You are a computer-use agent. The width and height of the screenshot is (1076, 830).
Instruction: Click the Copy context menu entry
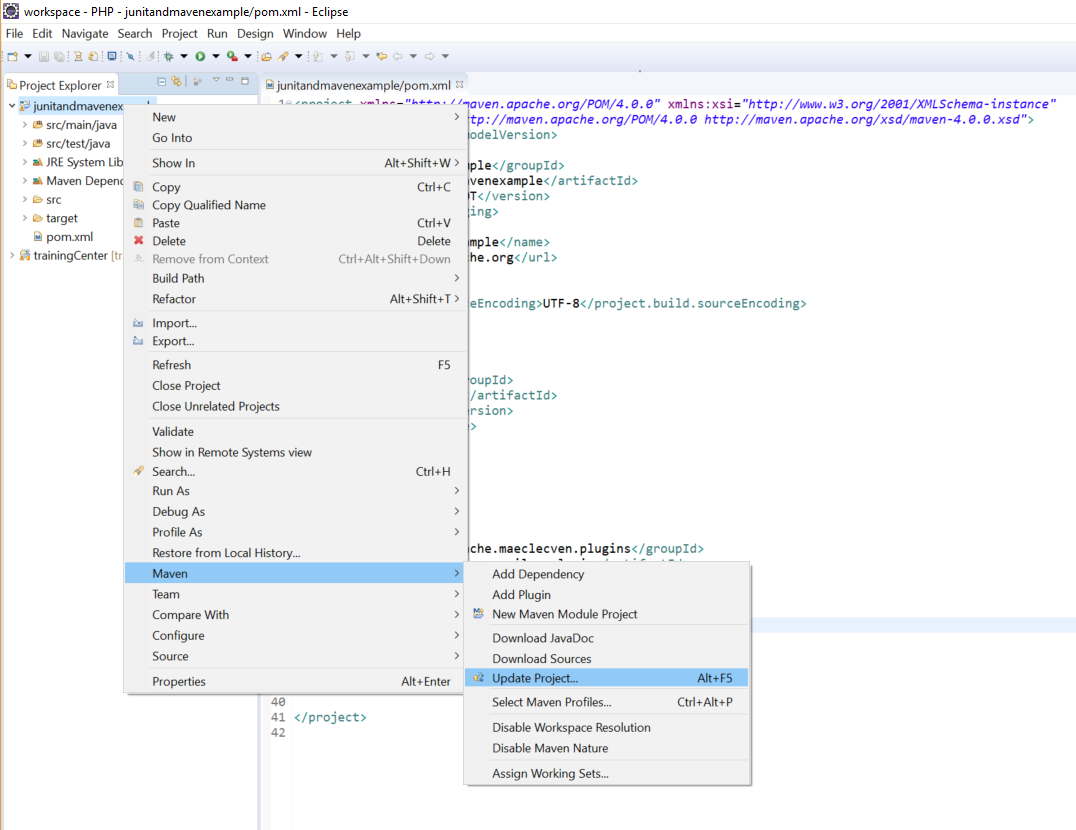pos(294,187)
